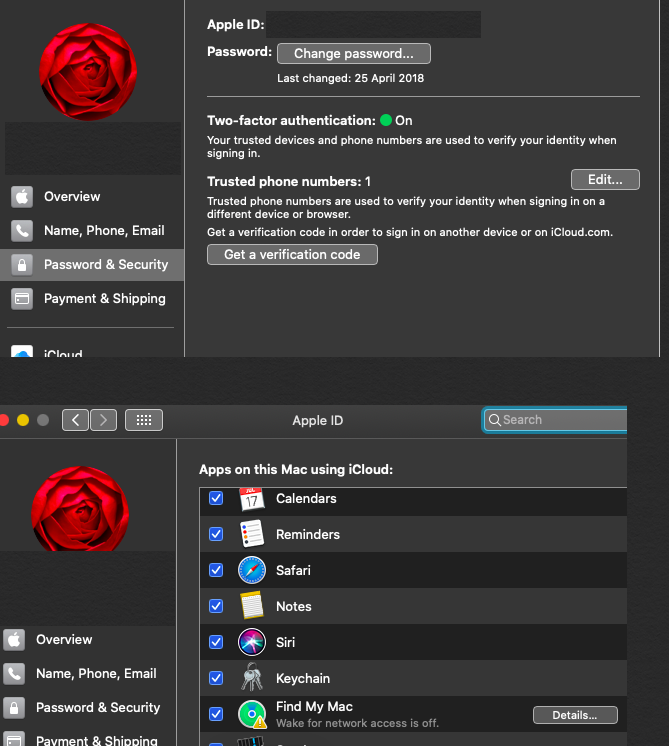Click the 'Trusted phone numbers: 1' heading
The height and width of the screenshot is (746, 669).
point(289,182)
